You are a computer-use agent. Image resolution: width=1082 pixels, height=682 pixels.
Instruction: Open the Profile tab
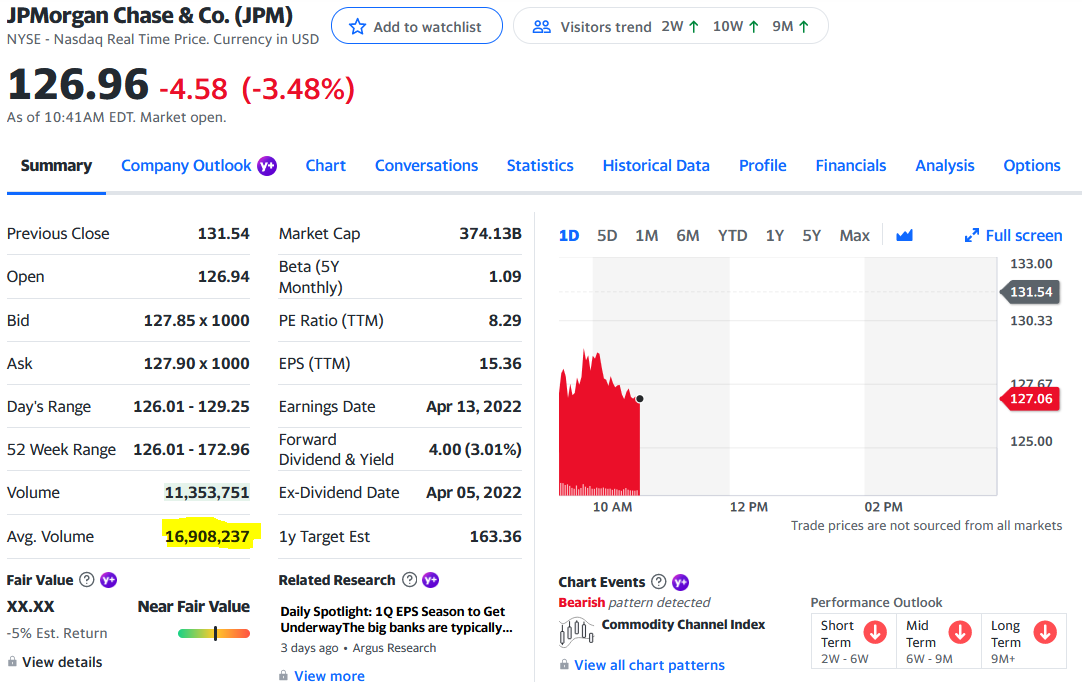click(x=763, y=166)
